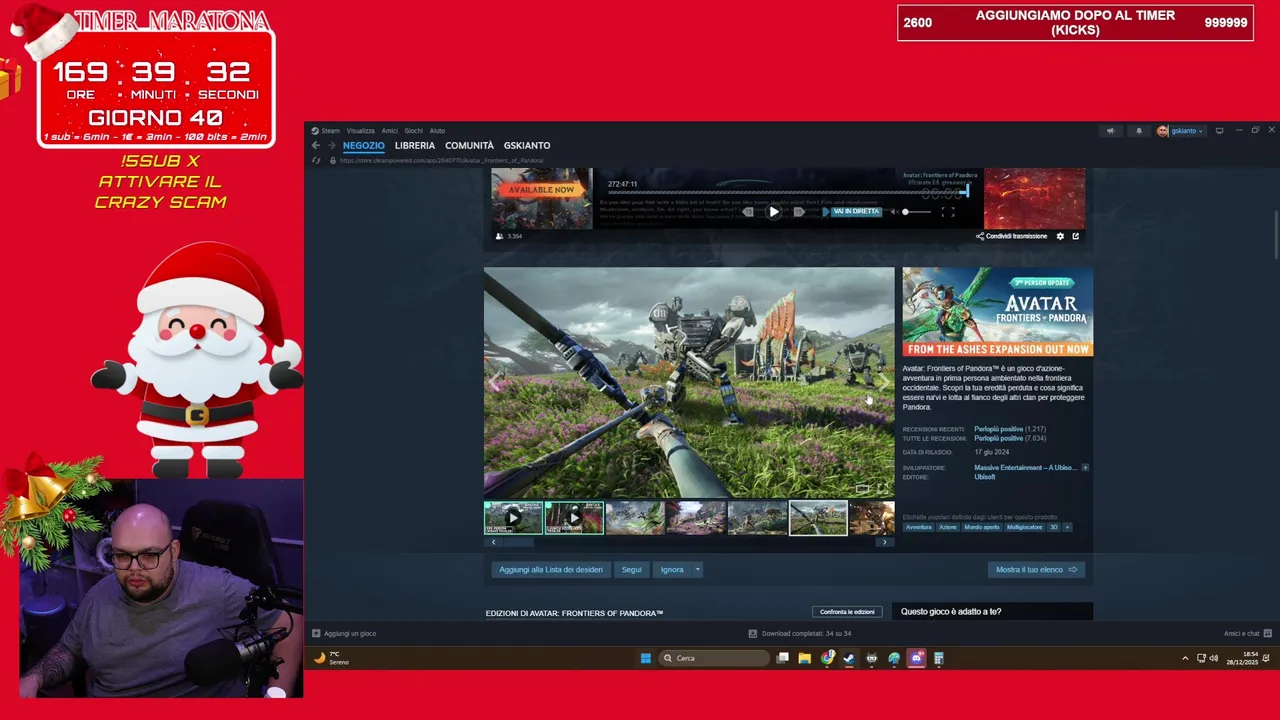This screenshot has width=1280, height=720.
Task: Select the Mondo aperto tag
Action: tap(981, 527)
